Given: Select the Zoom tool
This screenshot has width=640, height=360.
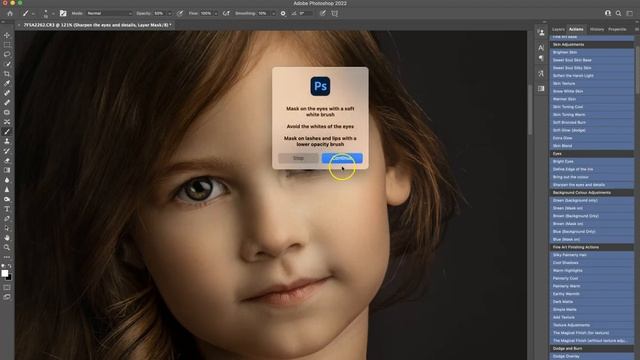Looking at the screenshot, I should click(x=7, y=247).
